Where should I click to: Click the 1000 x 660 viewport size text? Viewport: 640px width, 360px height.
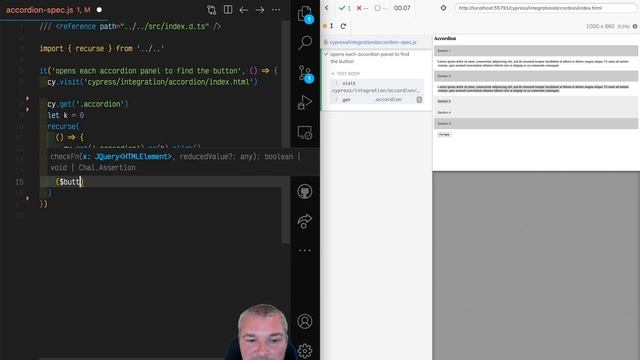600,27
